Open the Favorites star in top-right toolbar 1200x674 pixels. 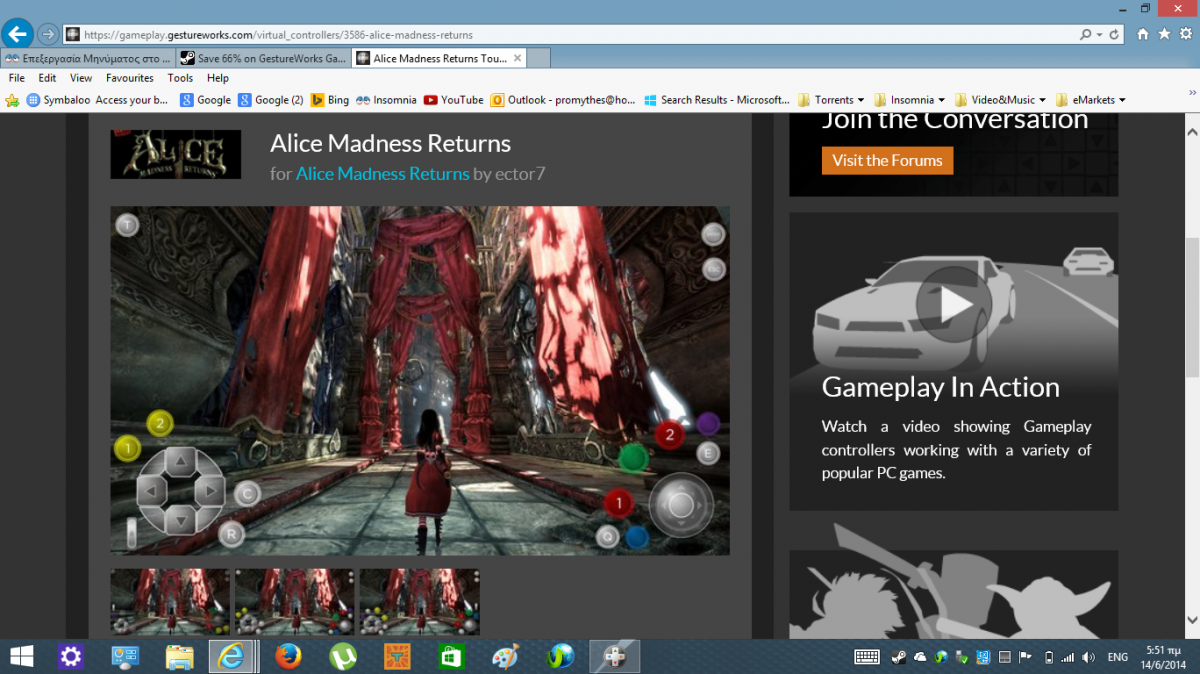[x=1164, y=34]
